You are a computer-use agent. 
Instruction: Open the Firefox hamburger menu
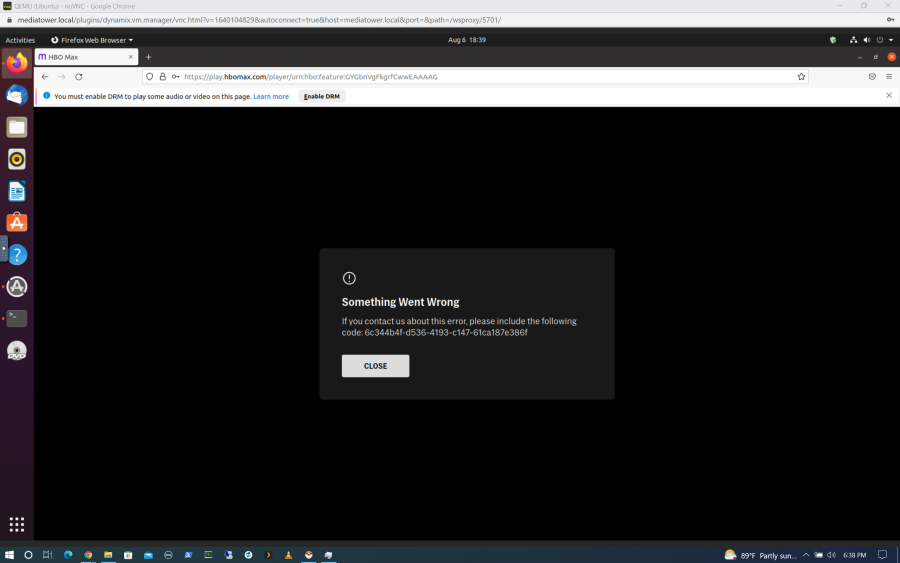point(889,77)
